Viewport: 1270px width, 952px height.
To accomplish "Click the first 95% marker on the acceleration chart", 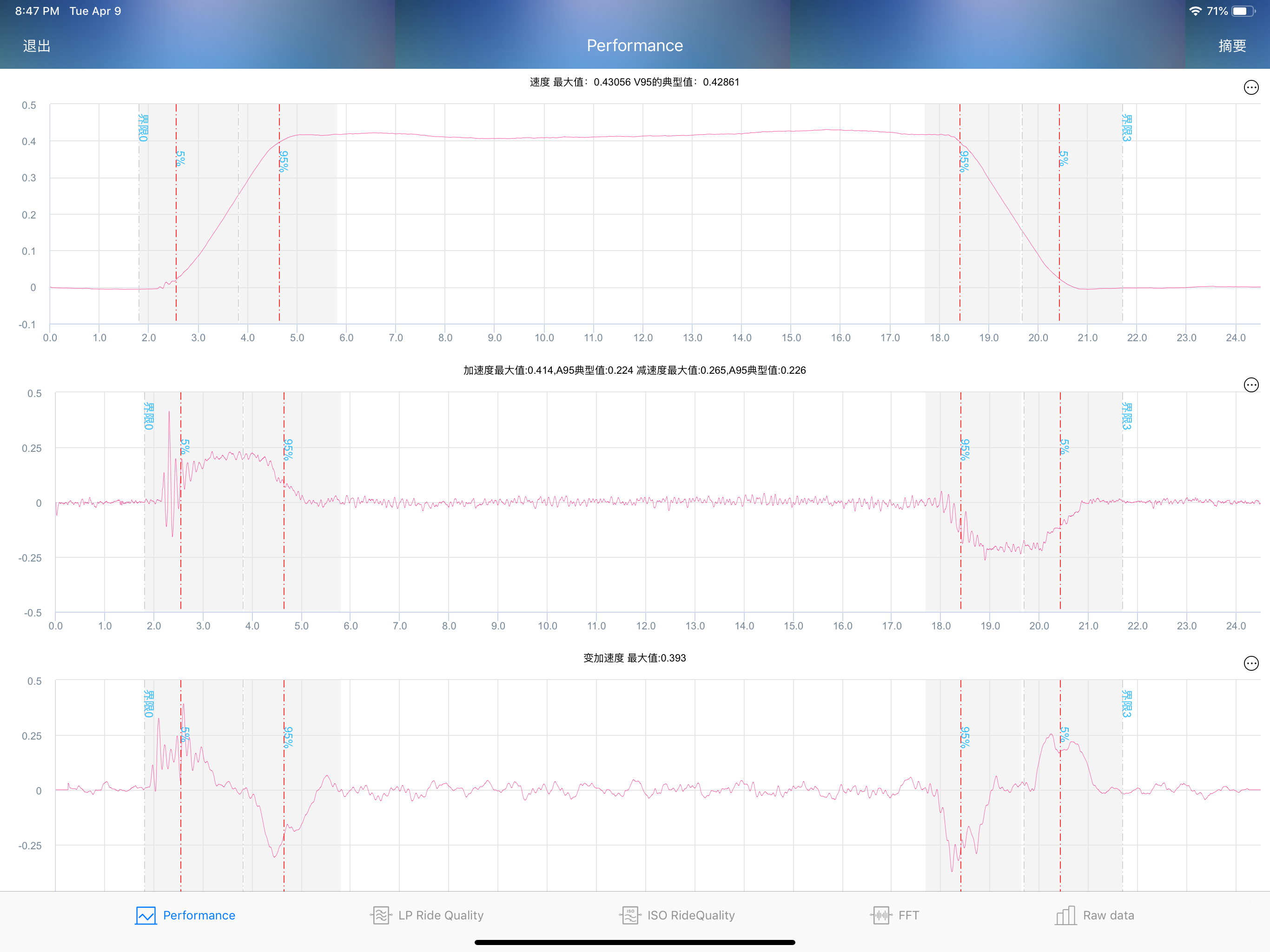I will point(289,450).
